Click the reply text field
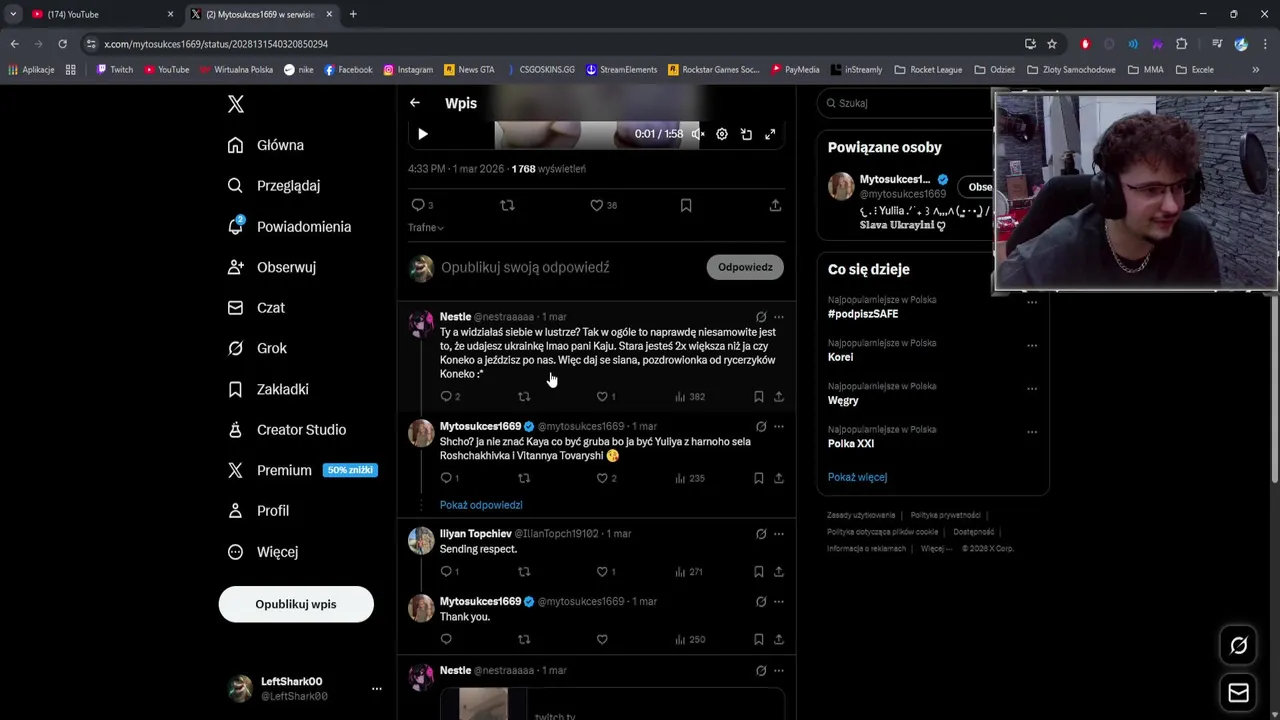The height and width of the screenshot is (720, 1280). coord(570,268)
